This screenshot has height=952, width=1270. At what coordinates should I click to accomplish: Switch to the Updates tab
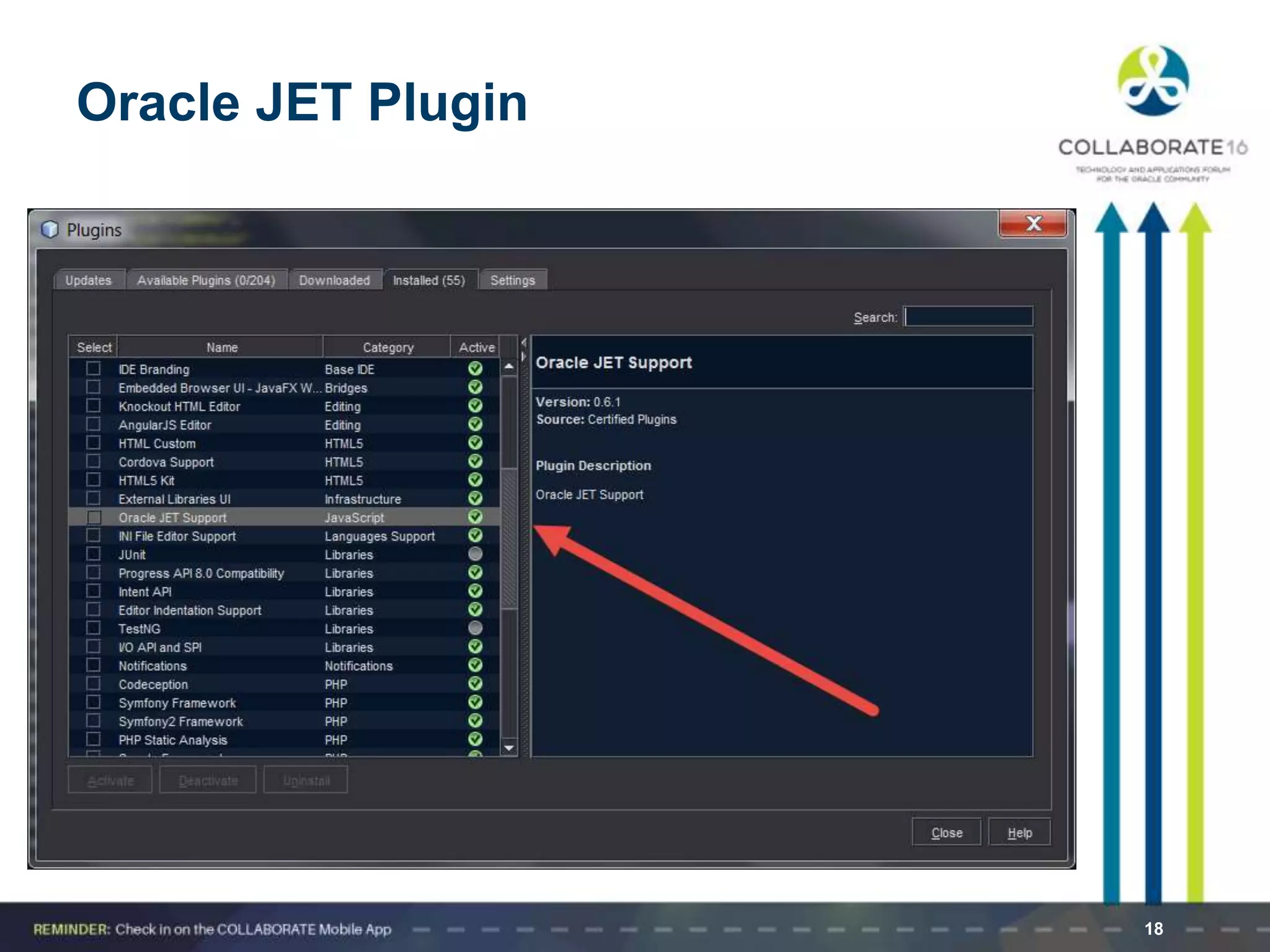tap(88, 280)
